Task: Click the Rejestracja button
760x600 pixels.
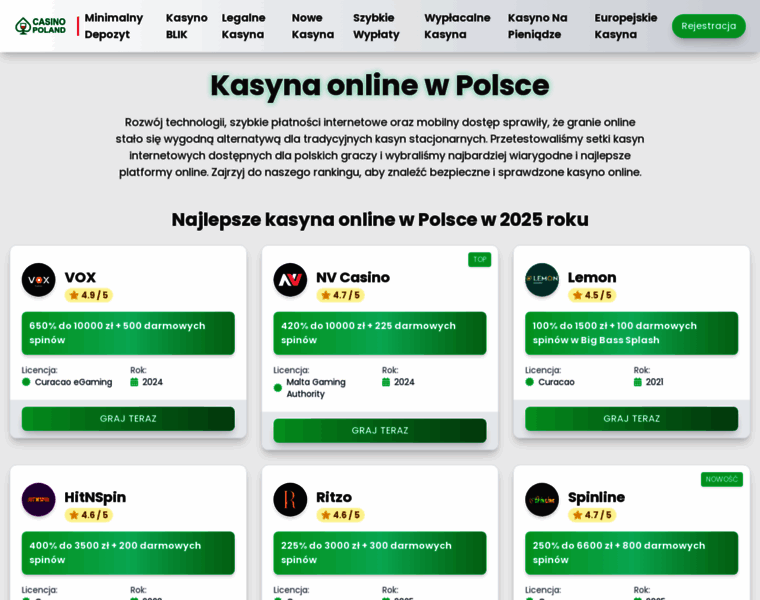Action: pos(709,26)
